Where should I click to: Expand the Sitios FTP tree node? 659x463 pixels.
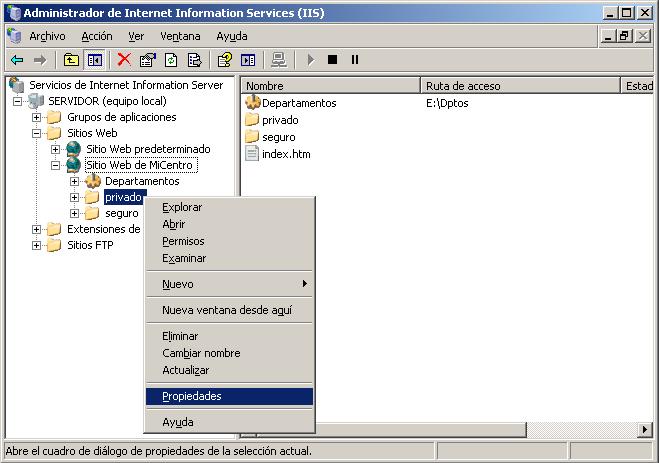click(37, 245)
